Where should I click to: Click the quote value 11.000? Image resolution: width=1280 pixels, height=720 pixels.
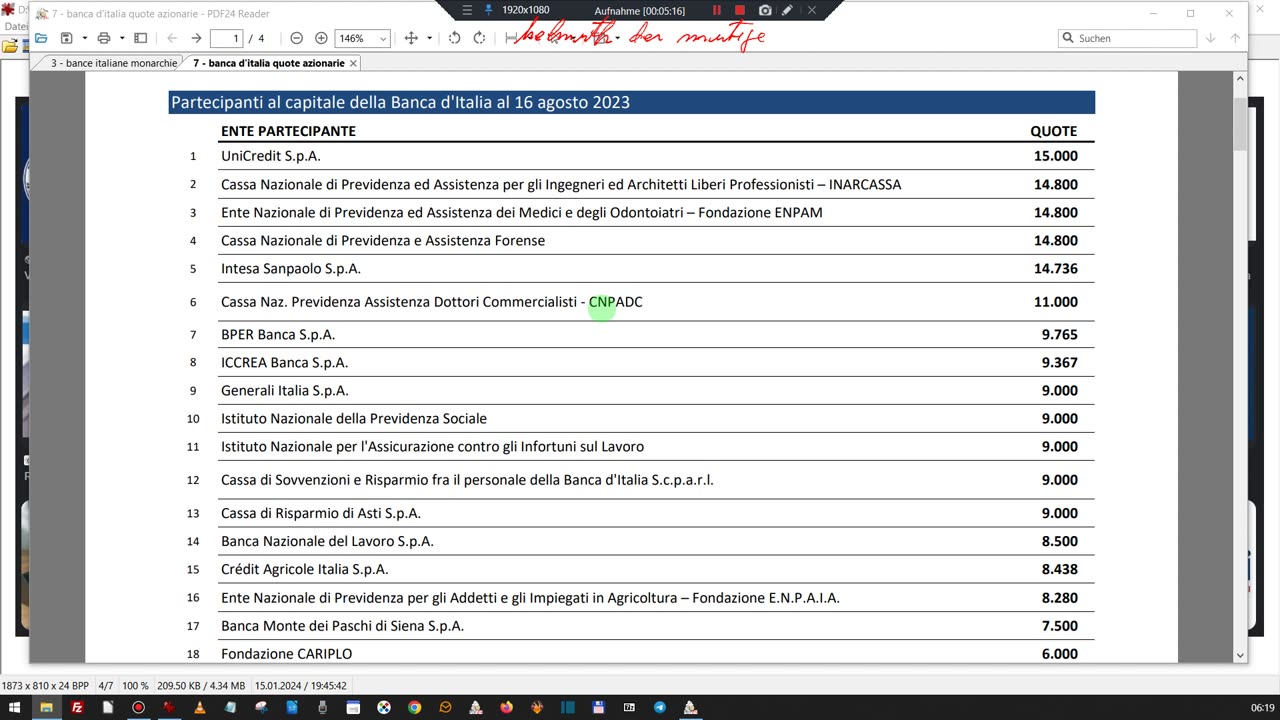click(x=1055, y=301)
